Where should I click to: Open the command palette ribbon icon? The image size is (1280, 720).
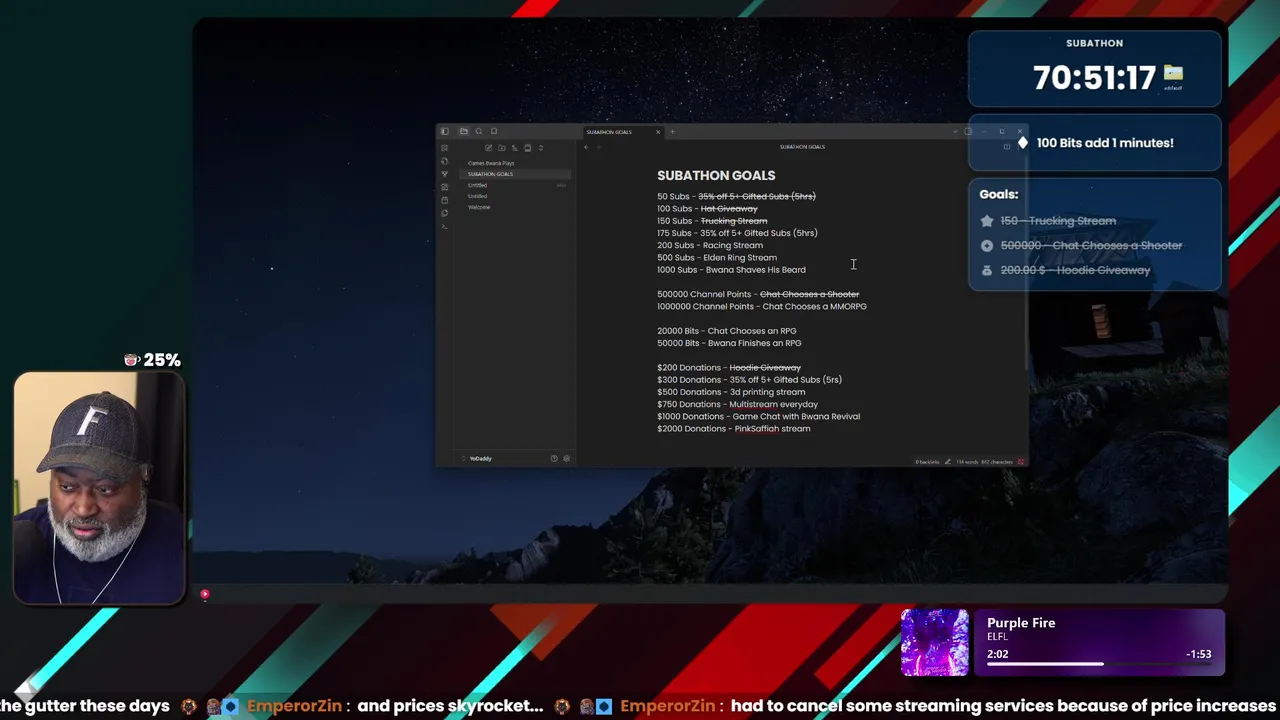[x=445, y=226]
